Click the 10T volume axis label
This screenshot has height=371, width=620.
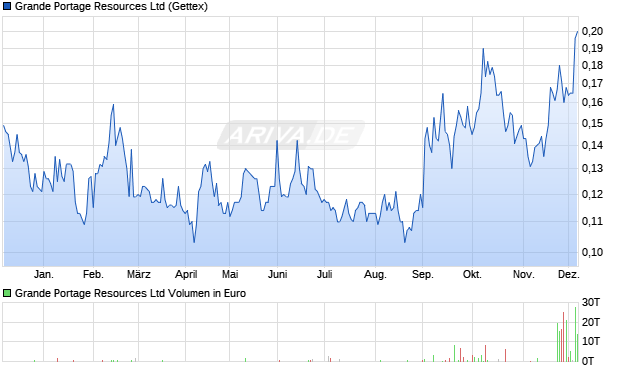pyautogui.click(x=591, y=341)
